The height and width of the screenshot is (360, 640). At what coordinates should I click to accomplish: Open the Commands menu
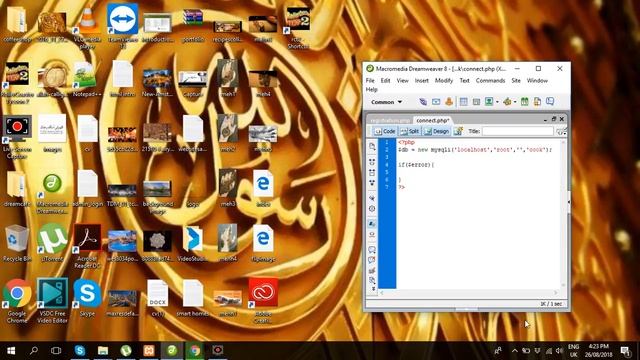coord(490,80)
